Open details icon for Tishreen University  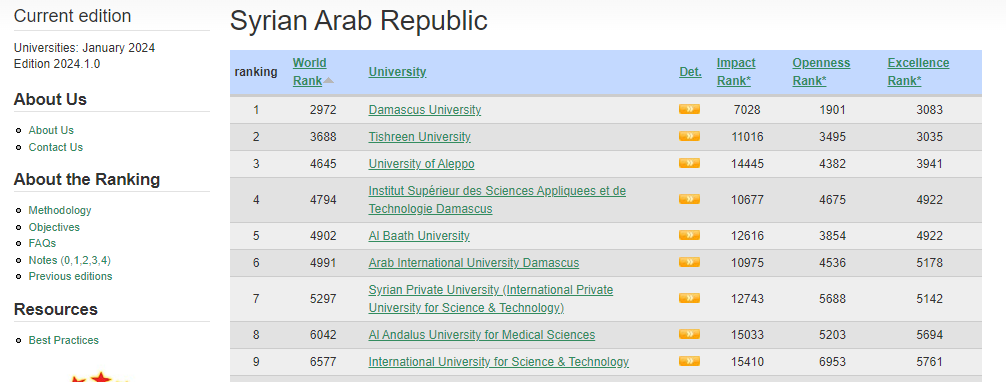689,136
